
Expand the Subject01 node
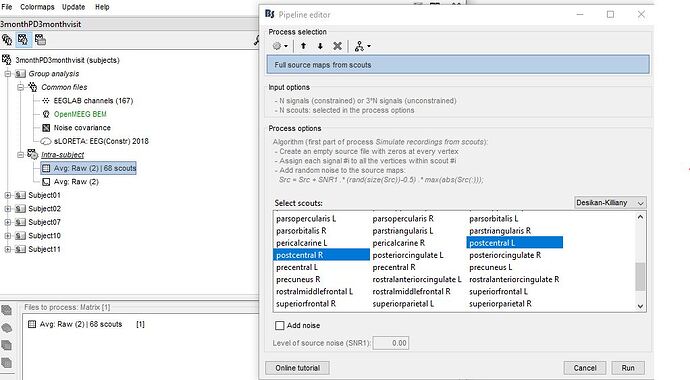[7, 195]
